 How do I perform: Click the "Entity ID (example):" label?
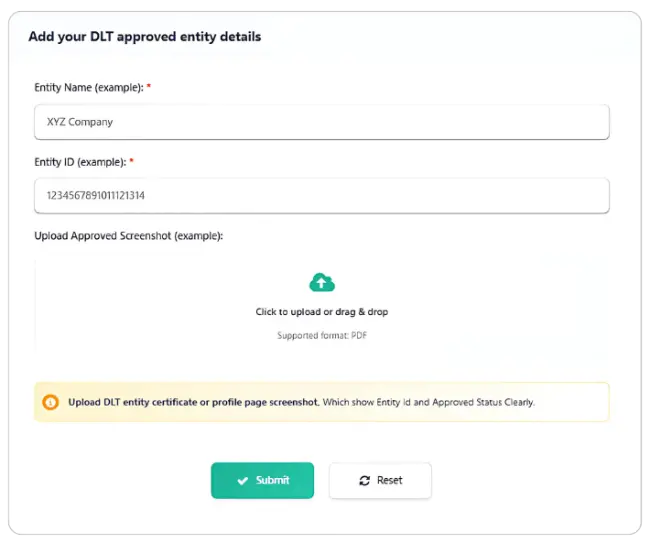coord(80,162)
